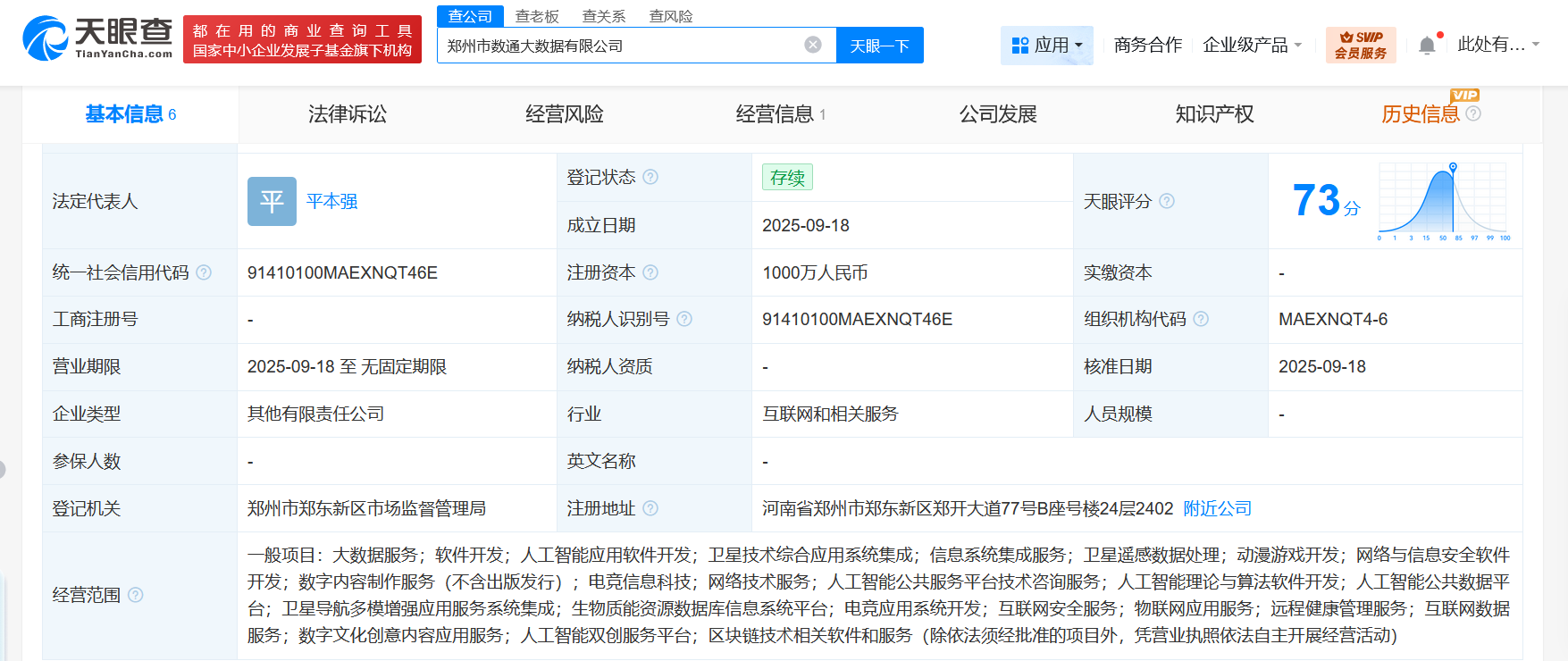Click the SVIP member service badge

click(1360, 45)
